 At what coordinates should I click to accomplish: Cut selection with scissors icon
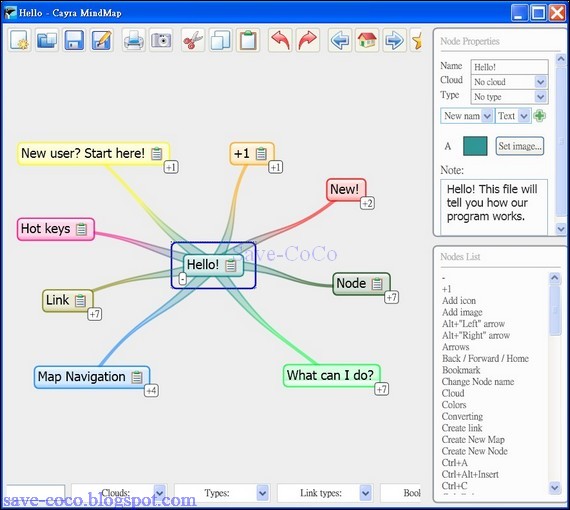[x=193, y=40]
